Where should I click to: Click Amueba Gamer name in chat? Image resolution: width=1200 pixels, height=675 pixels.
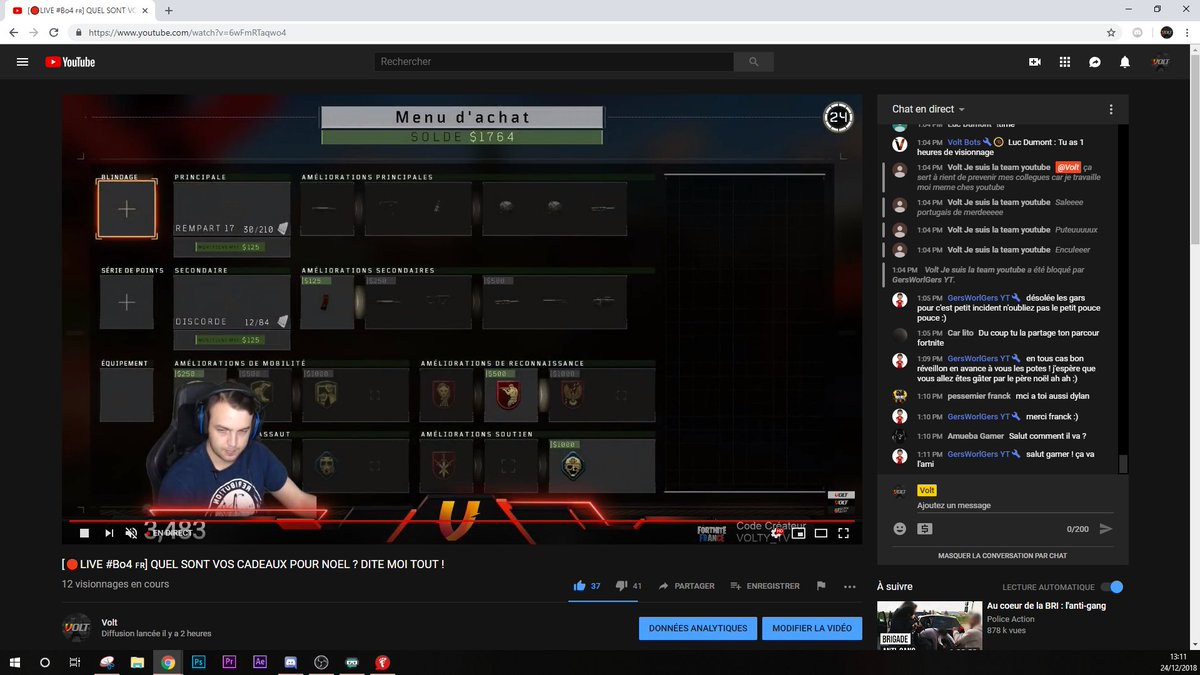(975, 436)
